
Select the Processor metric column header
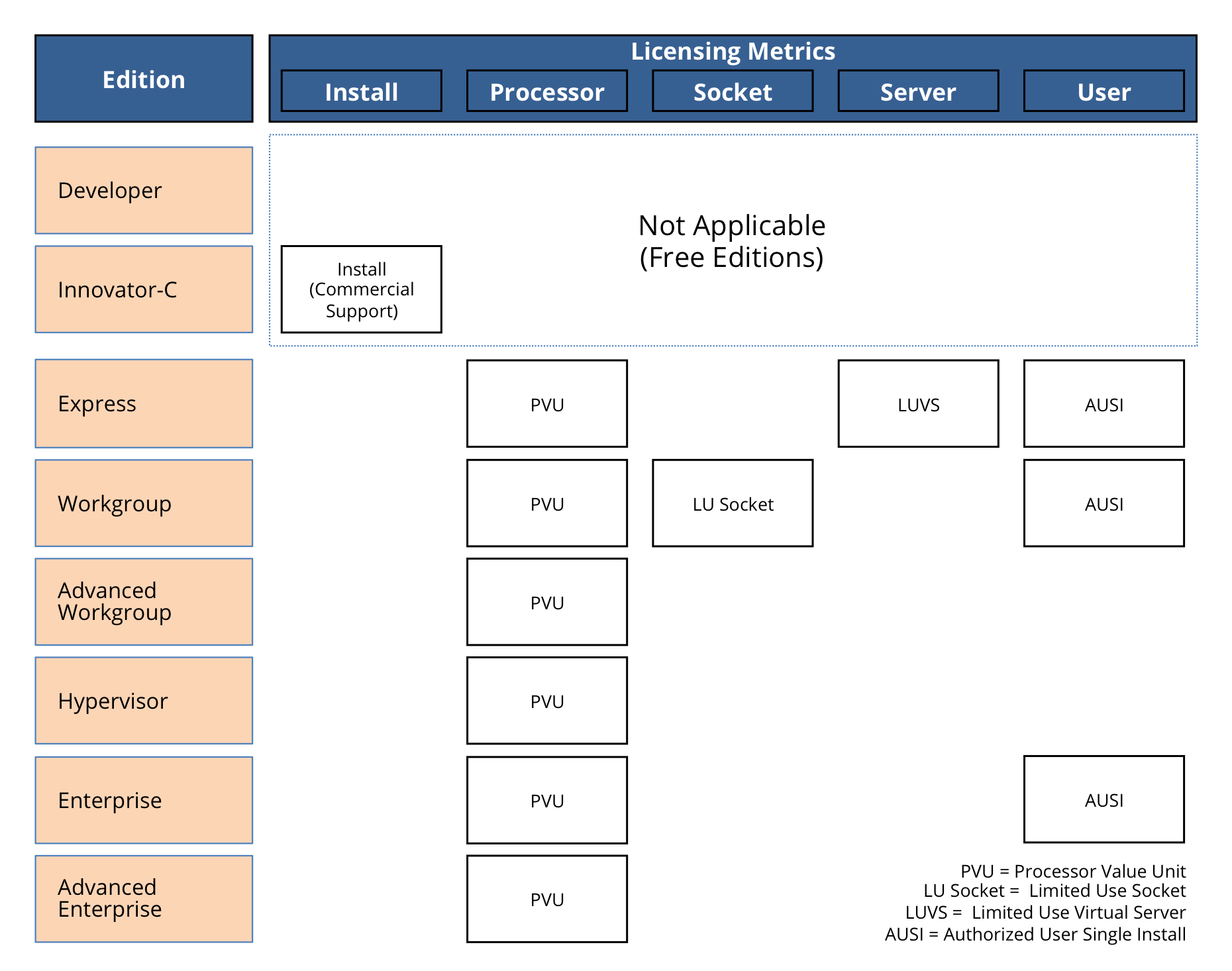point(546,91)
